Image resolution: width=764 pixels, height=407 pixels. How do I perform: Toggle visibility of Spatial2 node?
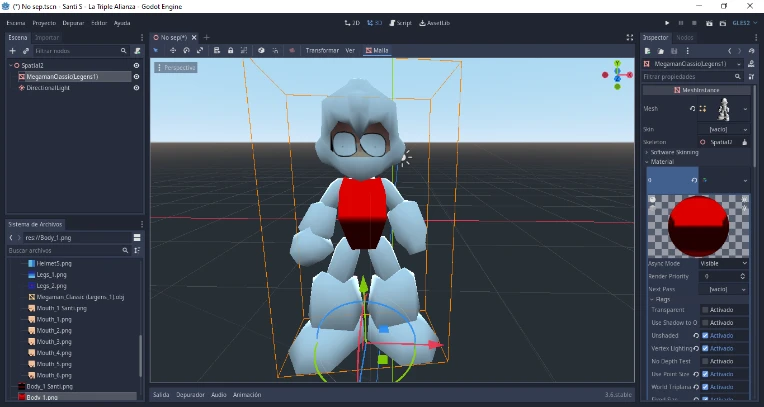[136, 65]
